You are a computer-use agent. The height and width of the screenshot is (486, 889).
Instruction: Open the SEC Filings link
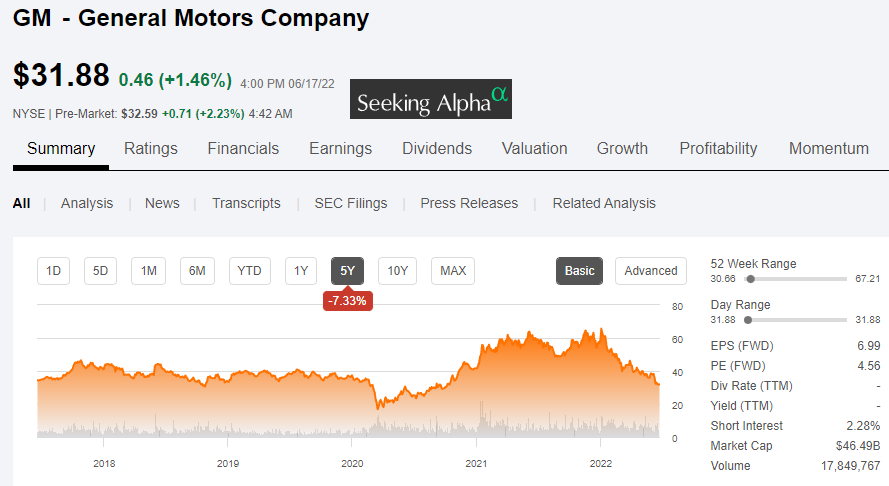(x=350, y=203)
